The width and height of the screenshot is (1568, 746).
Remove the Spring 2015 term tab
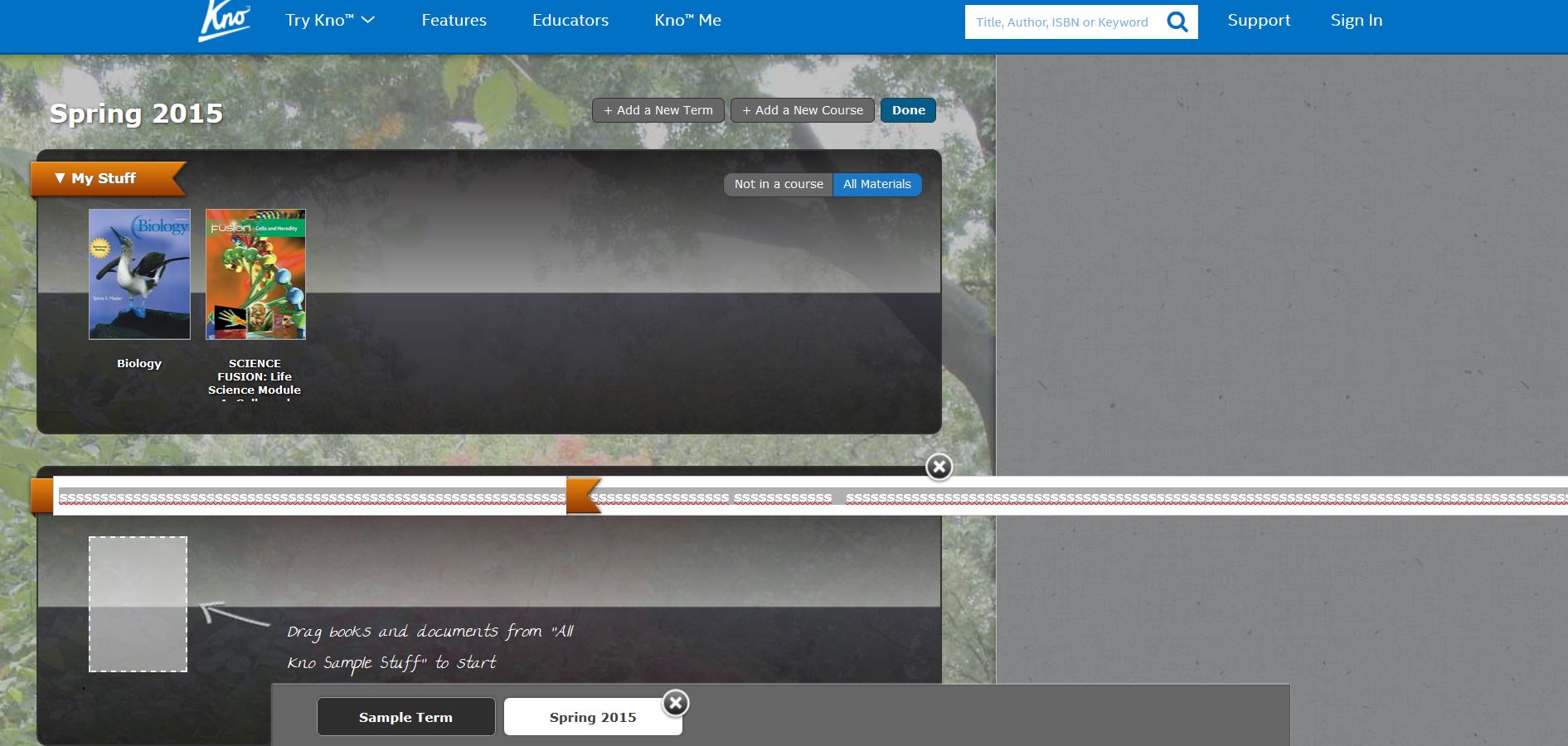tap(676, 703)
